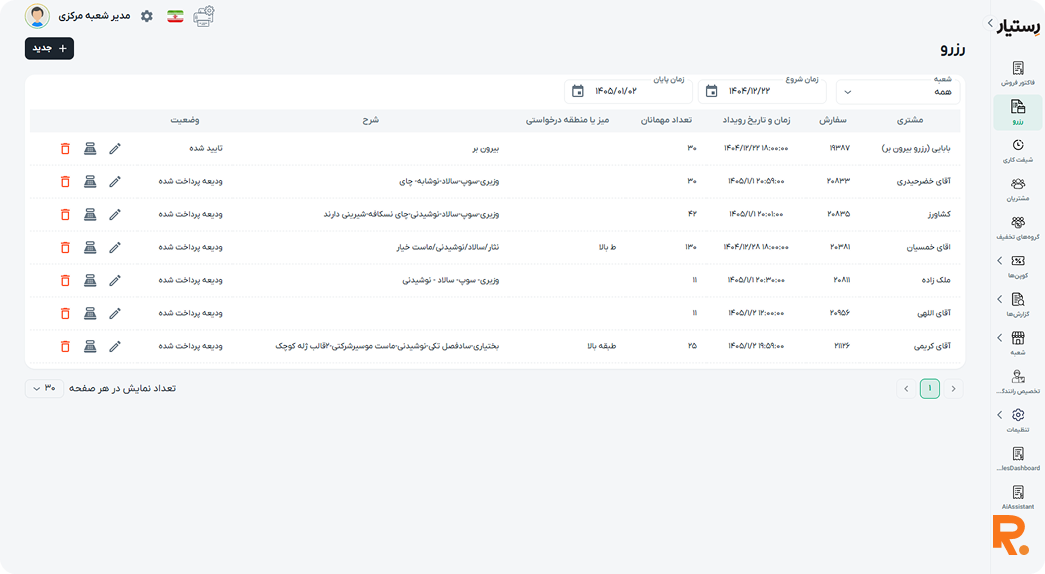Go to مشتریان in the sidebar
This screenshot has width=1045, height=574.
point(1018,189)
